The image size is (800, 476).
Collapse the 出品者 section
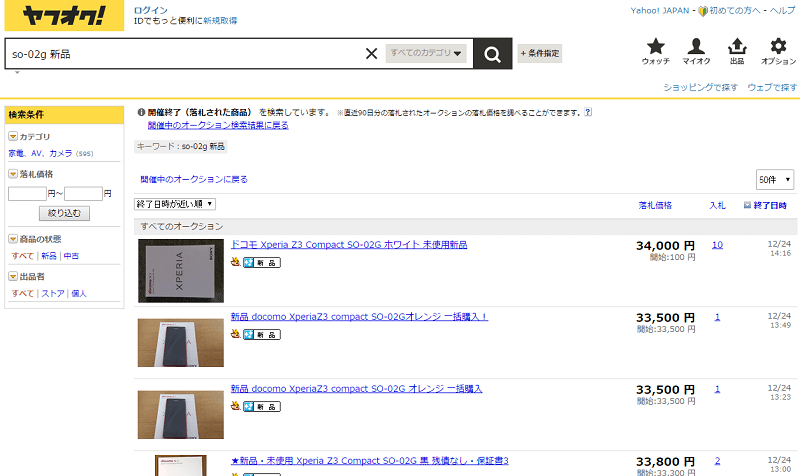pyautogui.click(x=13, y=276)
